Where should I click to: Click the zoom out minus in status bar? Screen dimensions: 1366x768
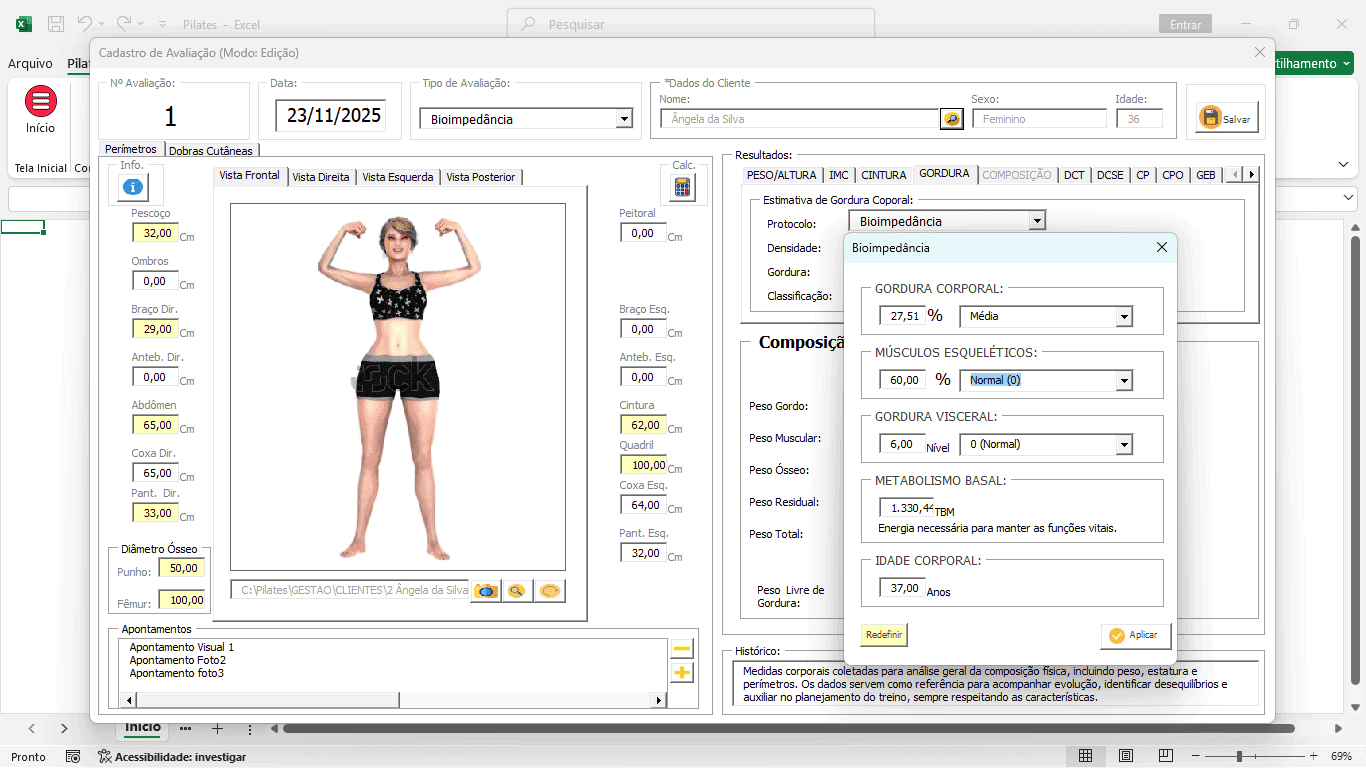coord(1195,756)
